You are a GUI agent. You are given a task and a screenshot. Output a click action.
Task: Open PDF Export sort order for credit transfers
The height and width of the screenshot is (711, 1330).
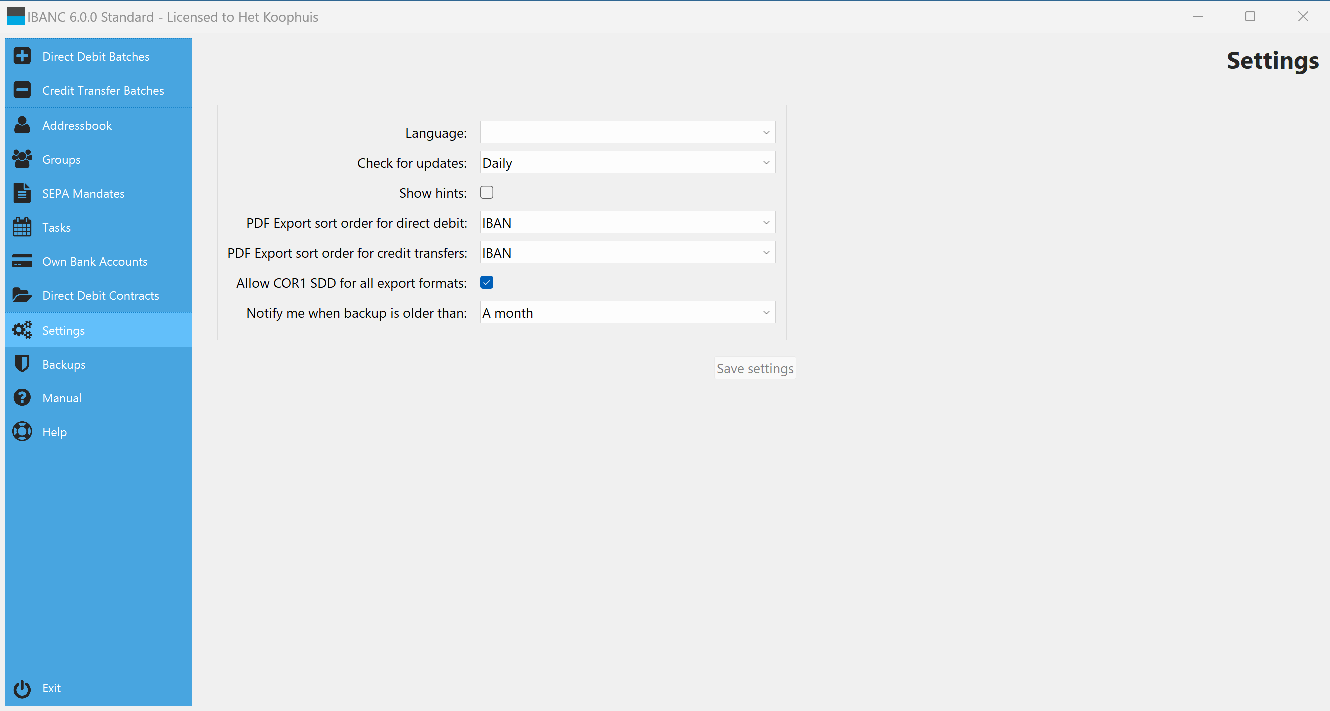[627, 253]
